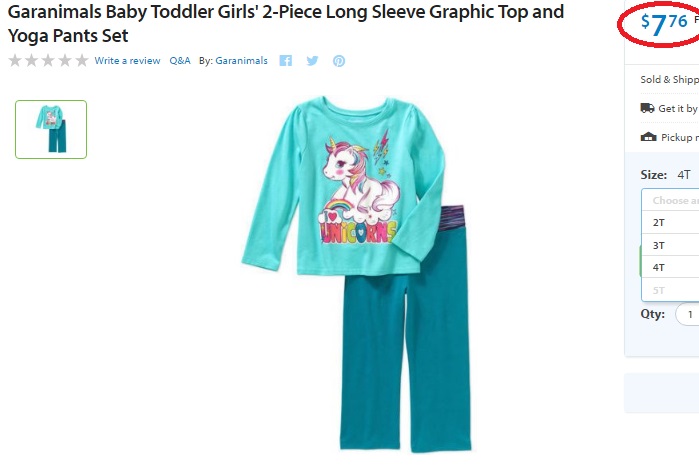Open the Choose an option size header
Viewport: 699px width, 465px height.
tap(670, 200)
